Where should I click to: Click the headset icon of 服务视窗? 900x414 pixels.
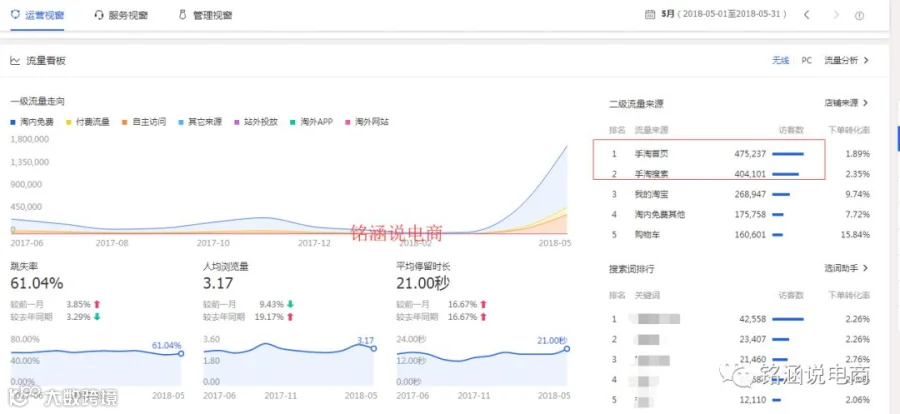[99, 15]
